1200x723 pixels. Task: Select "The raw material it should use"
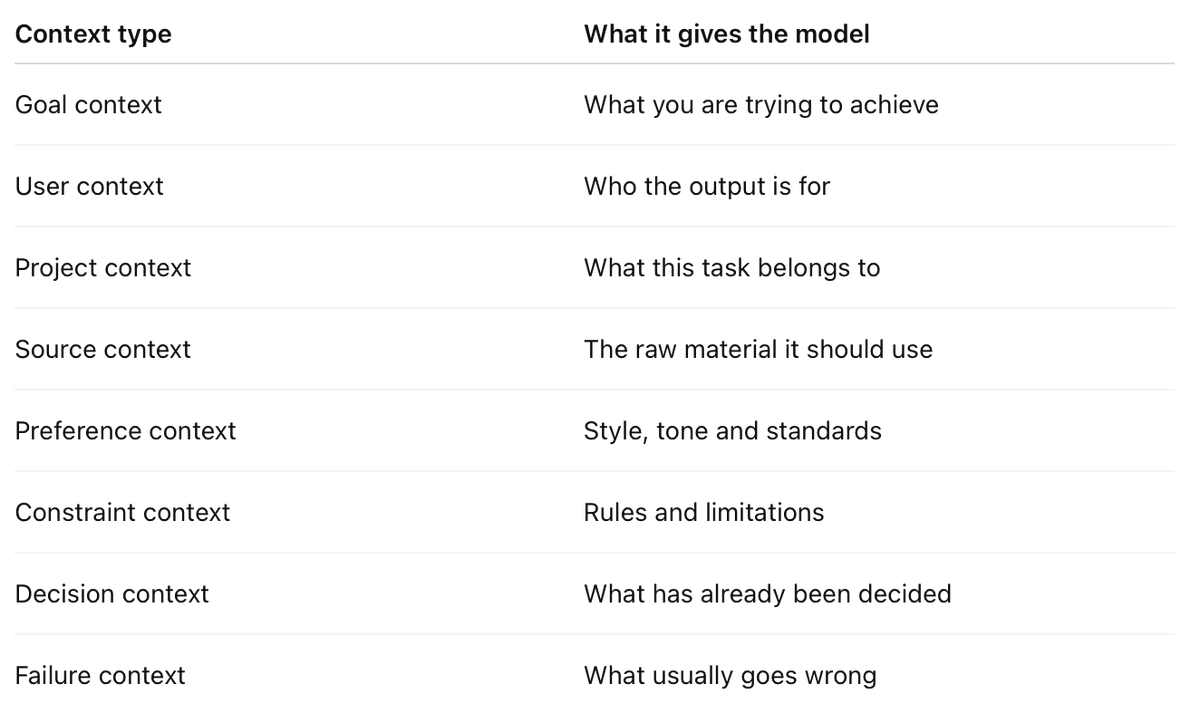coord(758,349)
